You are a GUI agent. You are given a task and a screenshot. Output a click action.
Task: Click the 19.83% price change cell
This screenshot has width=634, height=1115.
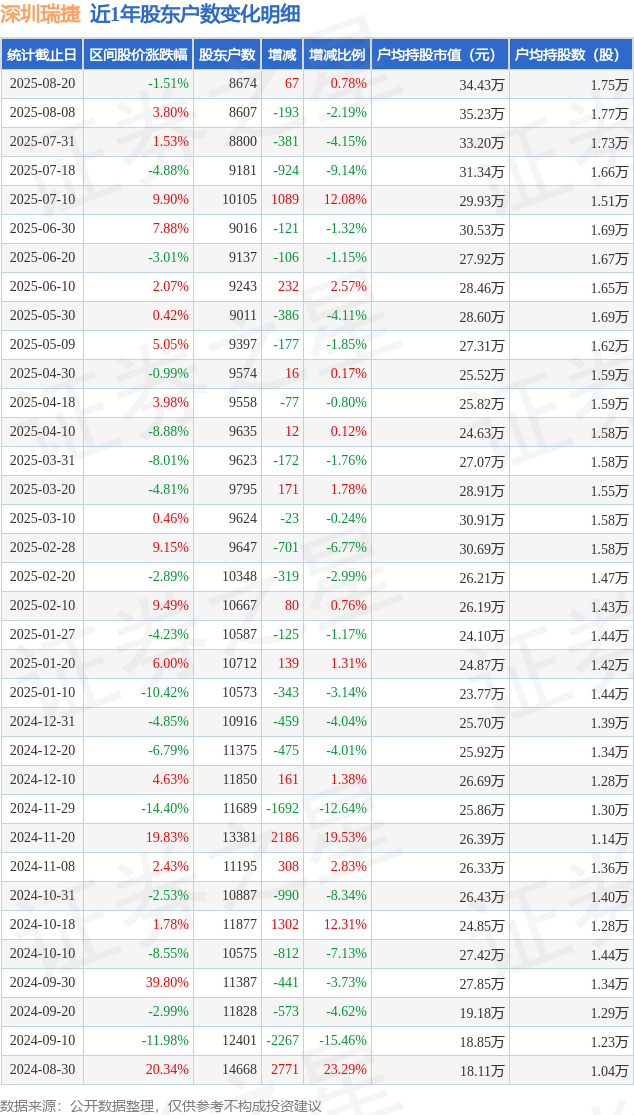click(x=138, y=838)
